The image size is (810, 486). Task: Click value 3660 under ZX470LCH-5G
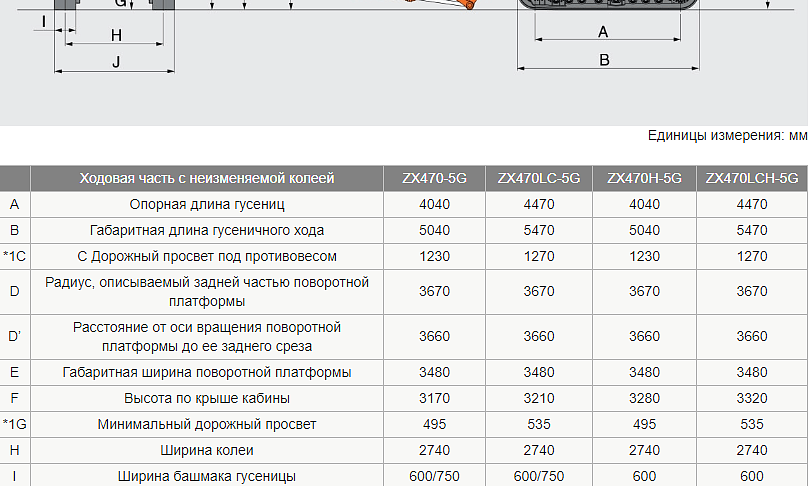752,336
